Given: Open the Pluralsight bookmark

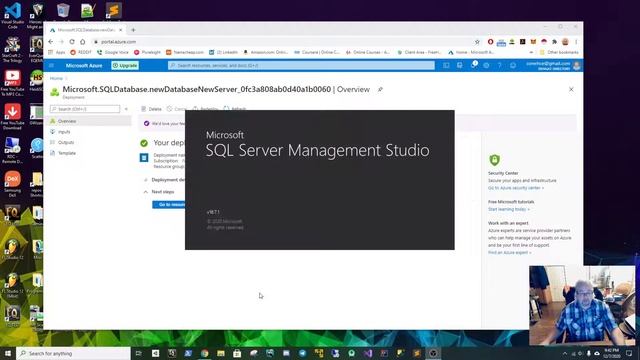Looking at the screenshot, I should (147, 52).
